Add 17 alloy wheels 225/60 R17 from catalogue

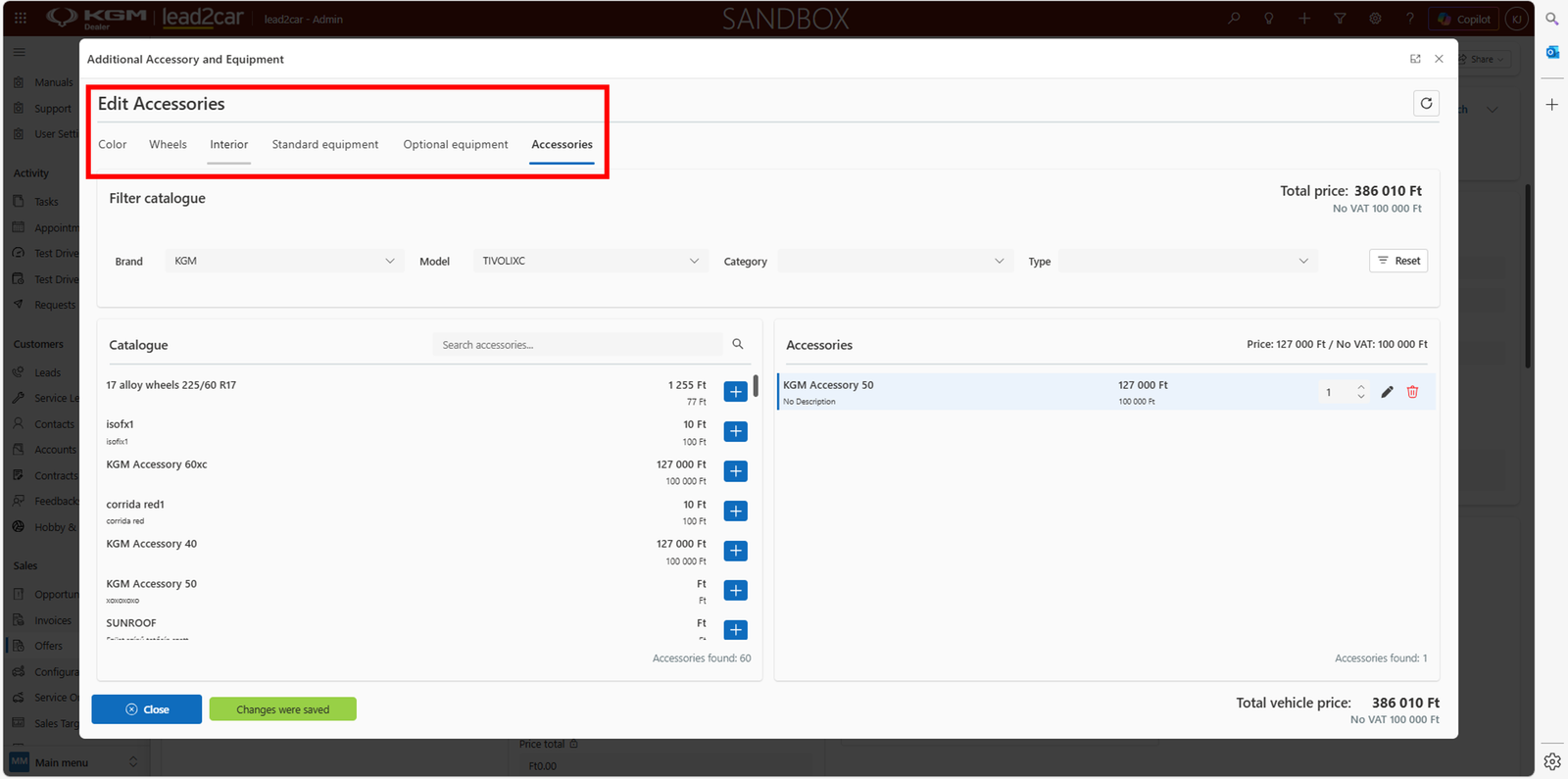click(735, 392)
